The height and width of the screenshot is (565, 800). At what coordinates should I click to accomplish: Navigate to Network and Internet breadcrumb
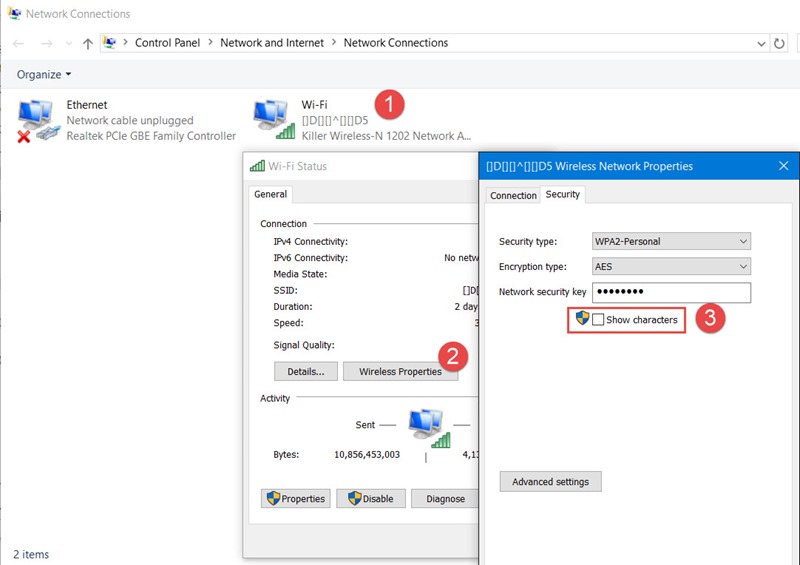pos(272,43)
